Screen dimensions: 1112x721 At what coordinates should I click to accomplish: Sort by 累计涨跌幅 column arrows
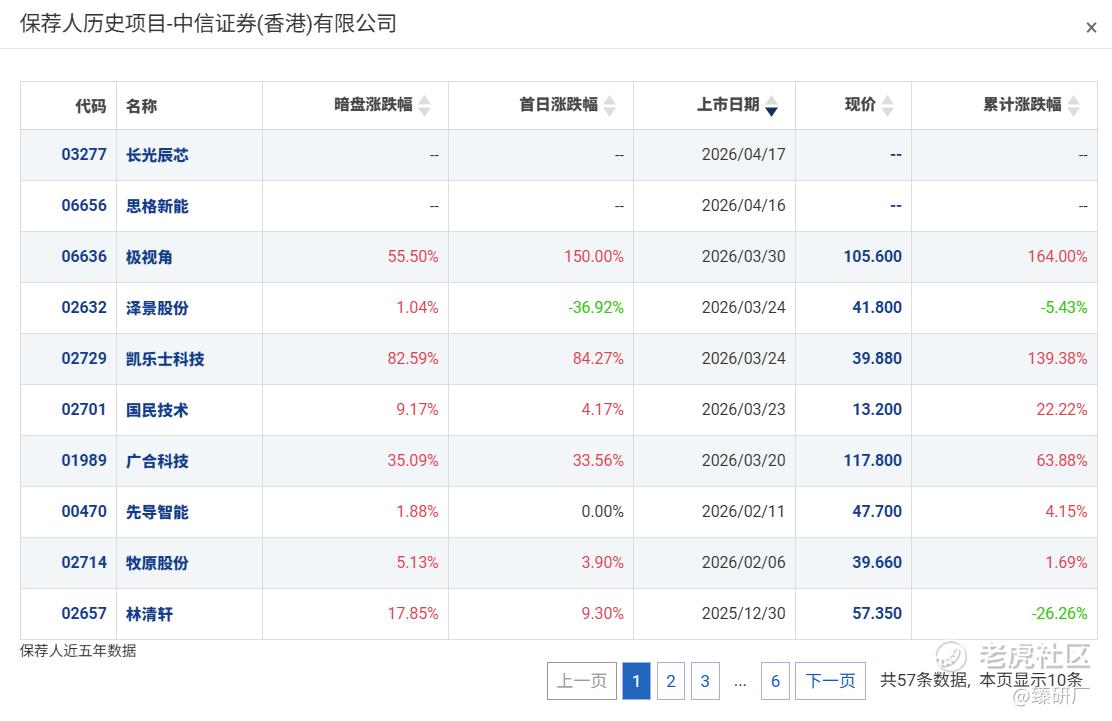click(x=1074, y=106)
